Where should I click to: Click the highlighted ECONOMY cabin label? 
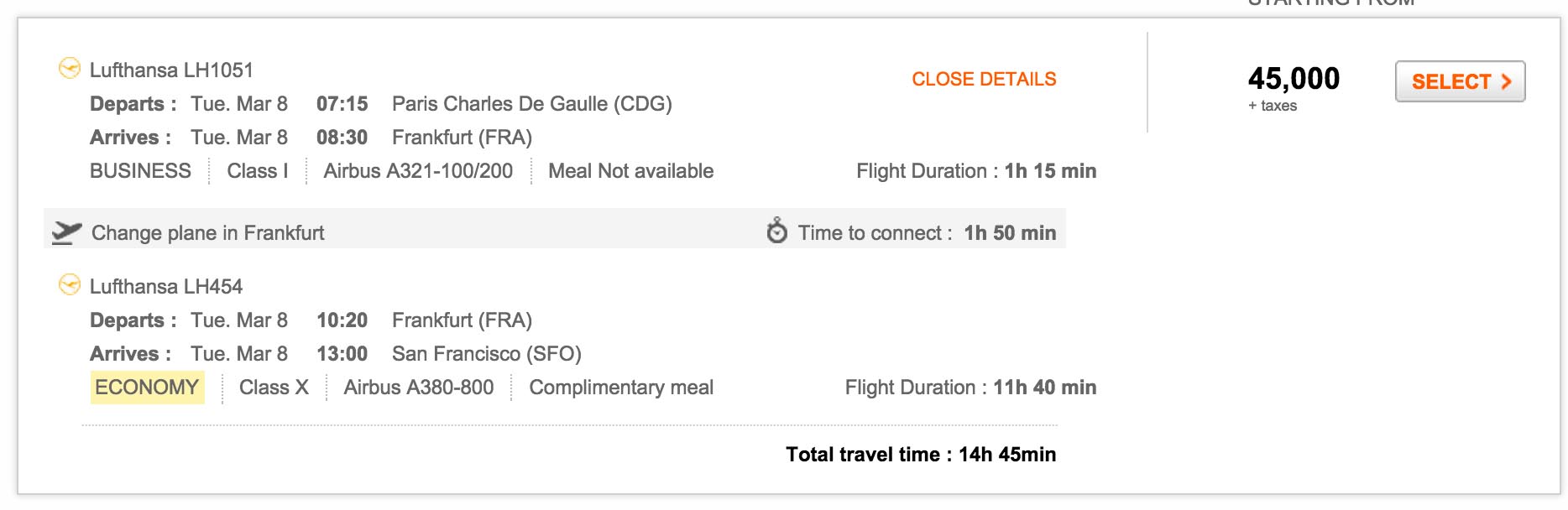click(x=147, y=388)
